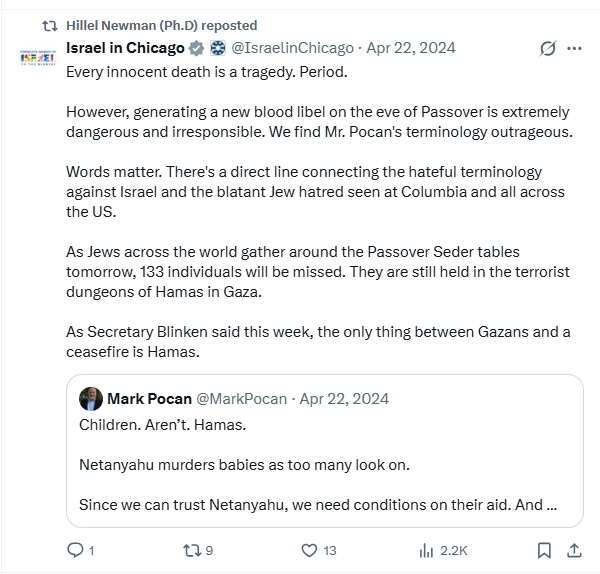Open Mark Pocan's profile picture
This screenshot has height=574, width=600.
[x=91, y=399]
